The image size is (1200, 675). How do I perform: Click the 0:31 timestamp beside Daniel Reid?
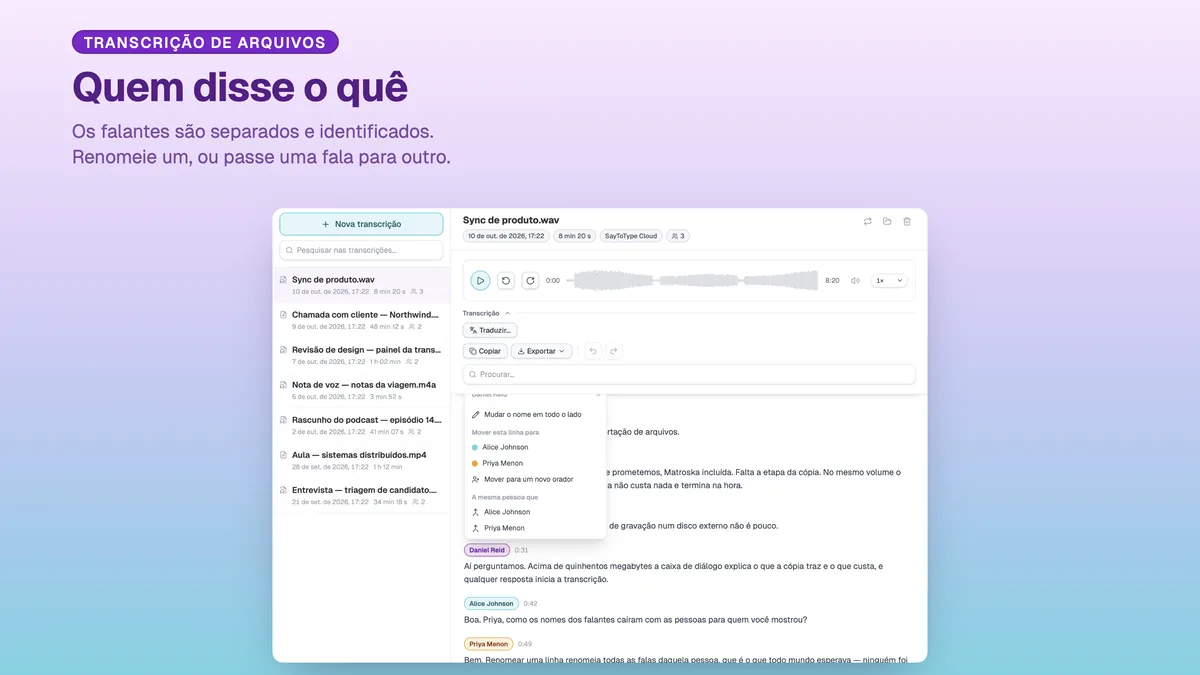coord(521,550)
